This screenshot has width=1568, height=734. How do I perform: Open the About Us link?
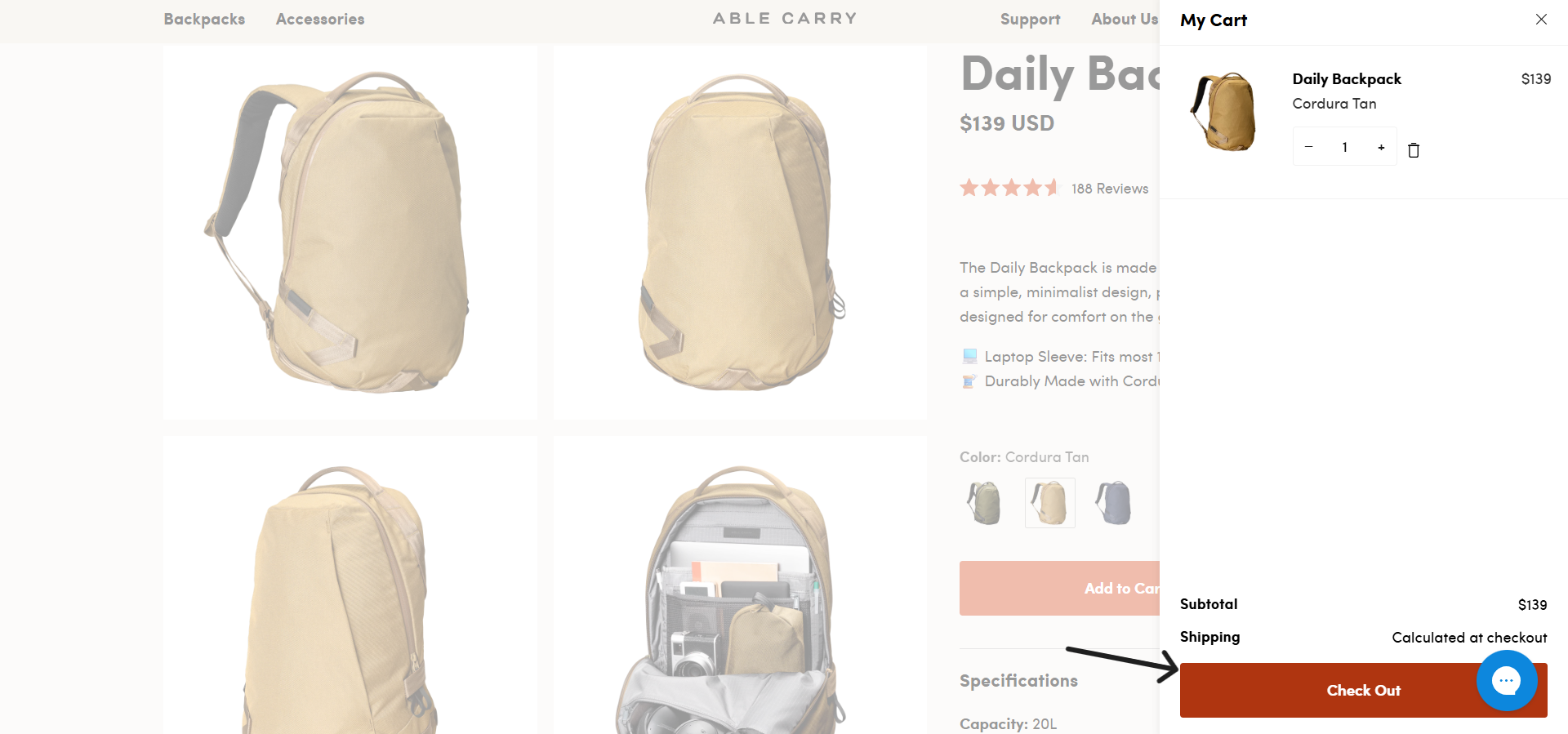[x=1125, y=19]
